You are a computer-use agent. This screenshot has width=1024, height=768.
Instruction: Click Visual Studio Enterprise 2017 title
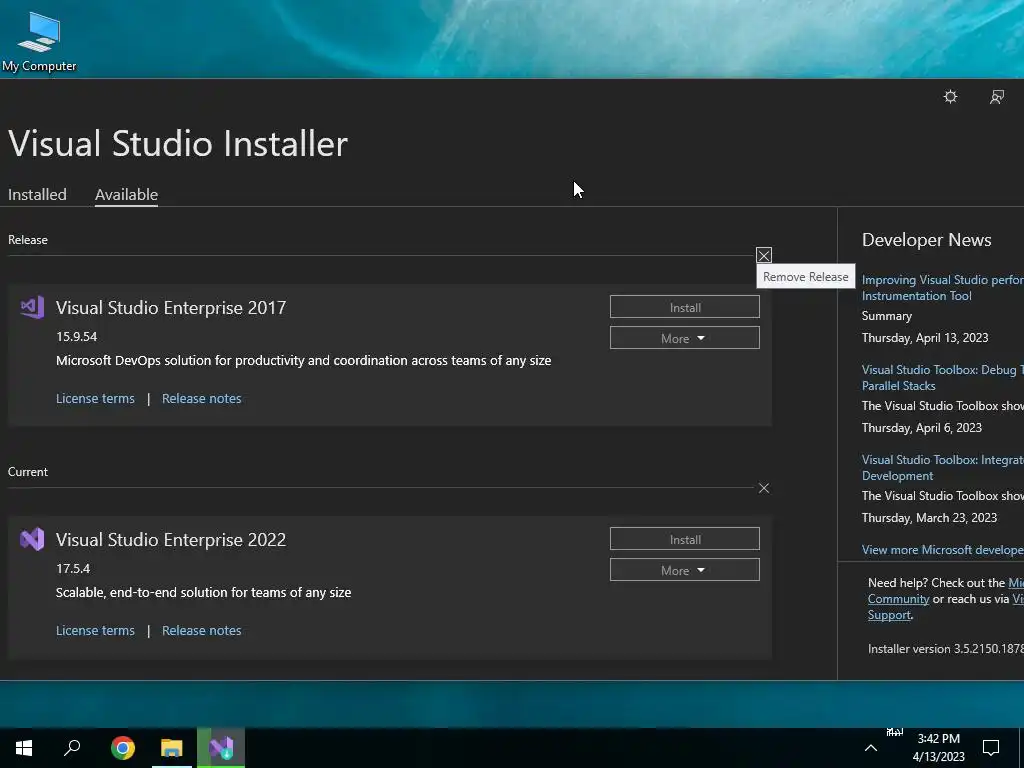coord(171,308)
